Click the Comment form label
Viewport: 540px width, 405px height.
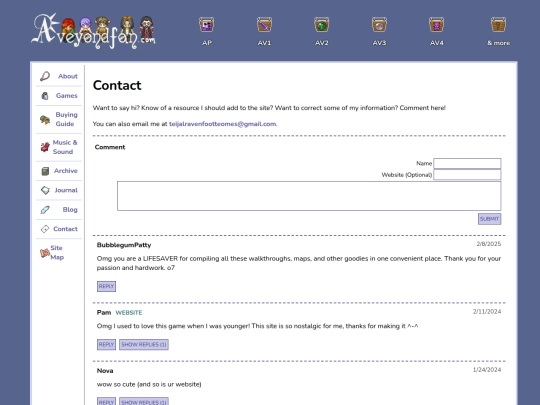[110, 147]
